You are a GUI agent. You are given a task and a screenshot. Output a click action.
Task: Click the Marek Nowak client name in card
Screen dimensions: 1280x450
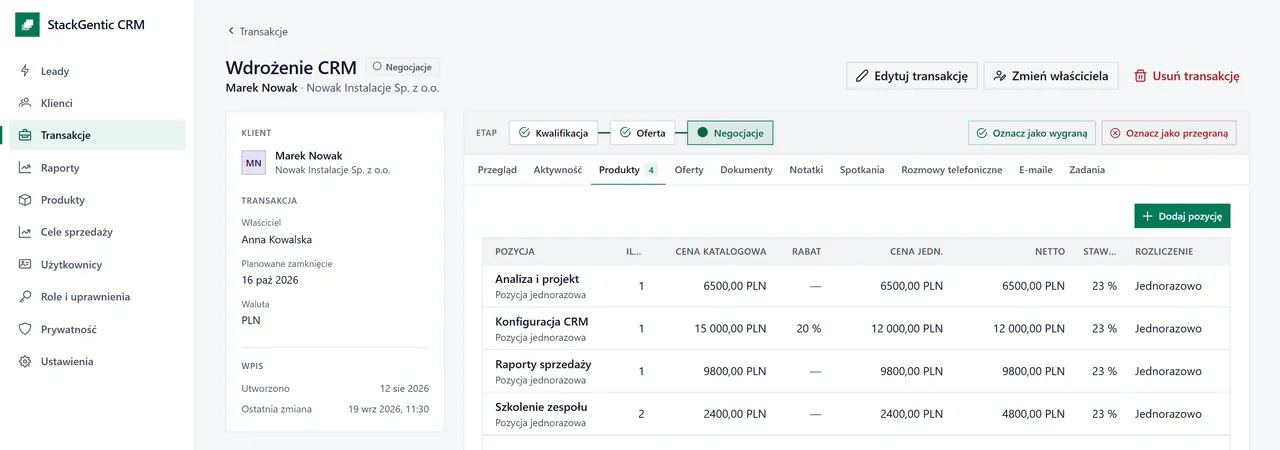click(x=308, y=156)
